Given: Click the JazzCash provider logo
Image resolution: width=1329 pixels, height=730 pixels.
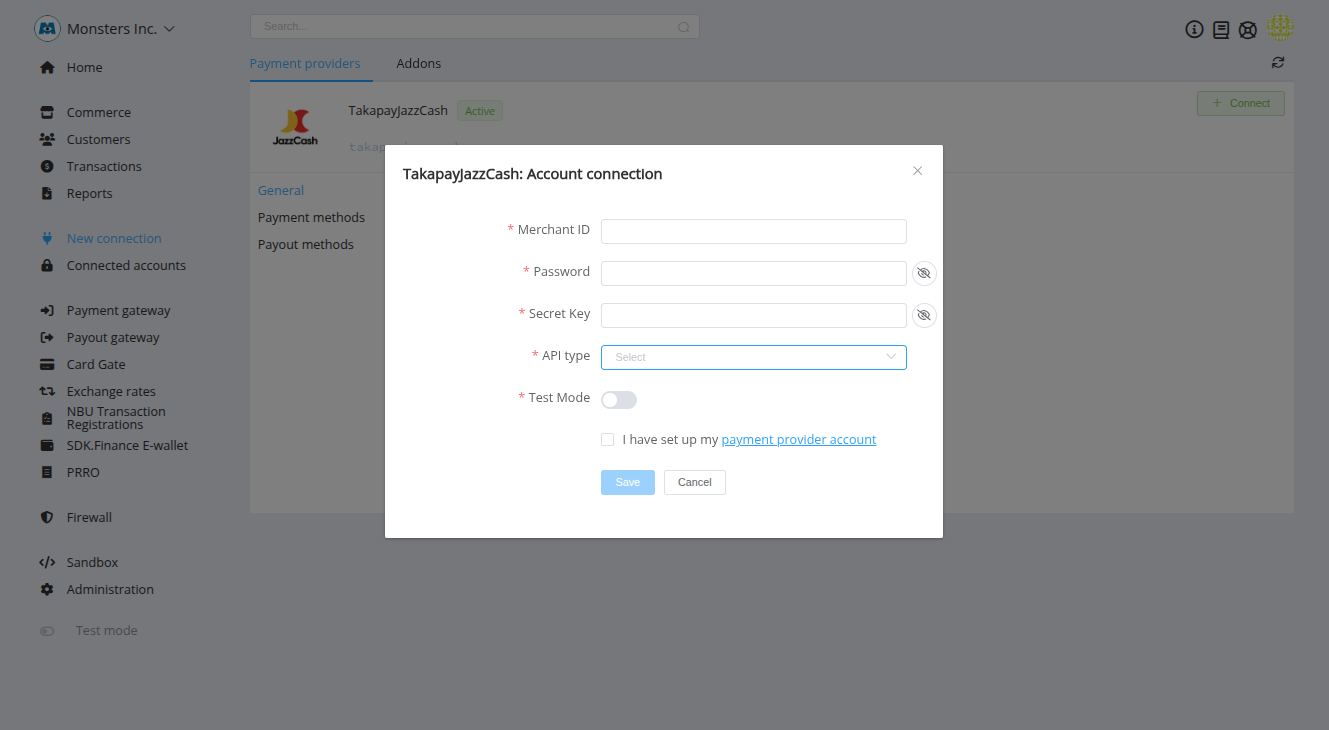Looking at the screenshot, I should click(295, 127).
